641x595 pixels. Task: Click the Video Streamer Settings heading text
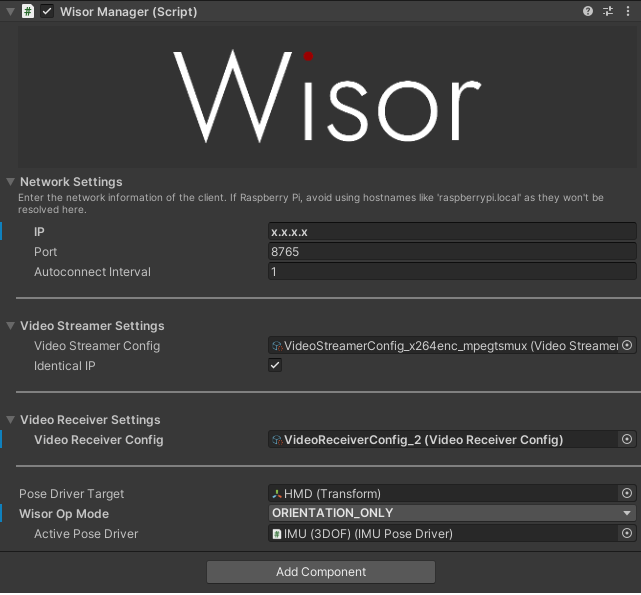[x=92, y=326]
